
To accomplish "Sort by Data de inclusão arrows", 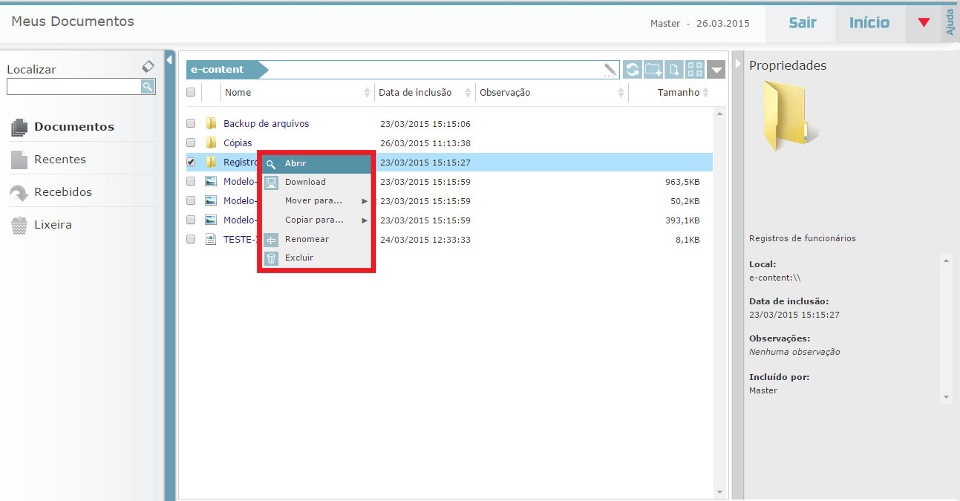I will coord(468,92).
